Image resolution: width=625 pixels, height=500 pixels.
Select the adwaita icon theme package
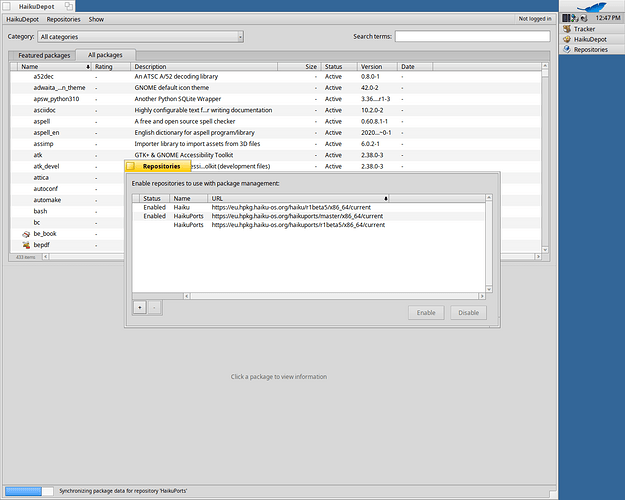tap(275, 88)
